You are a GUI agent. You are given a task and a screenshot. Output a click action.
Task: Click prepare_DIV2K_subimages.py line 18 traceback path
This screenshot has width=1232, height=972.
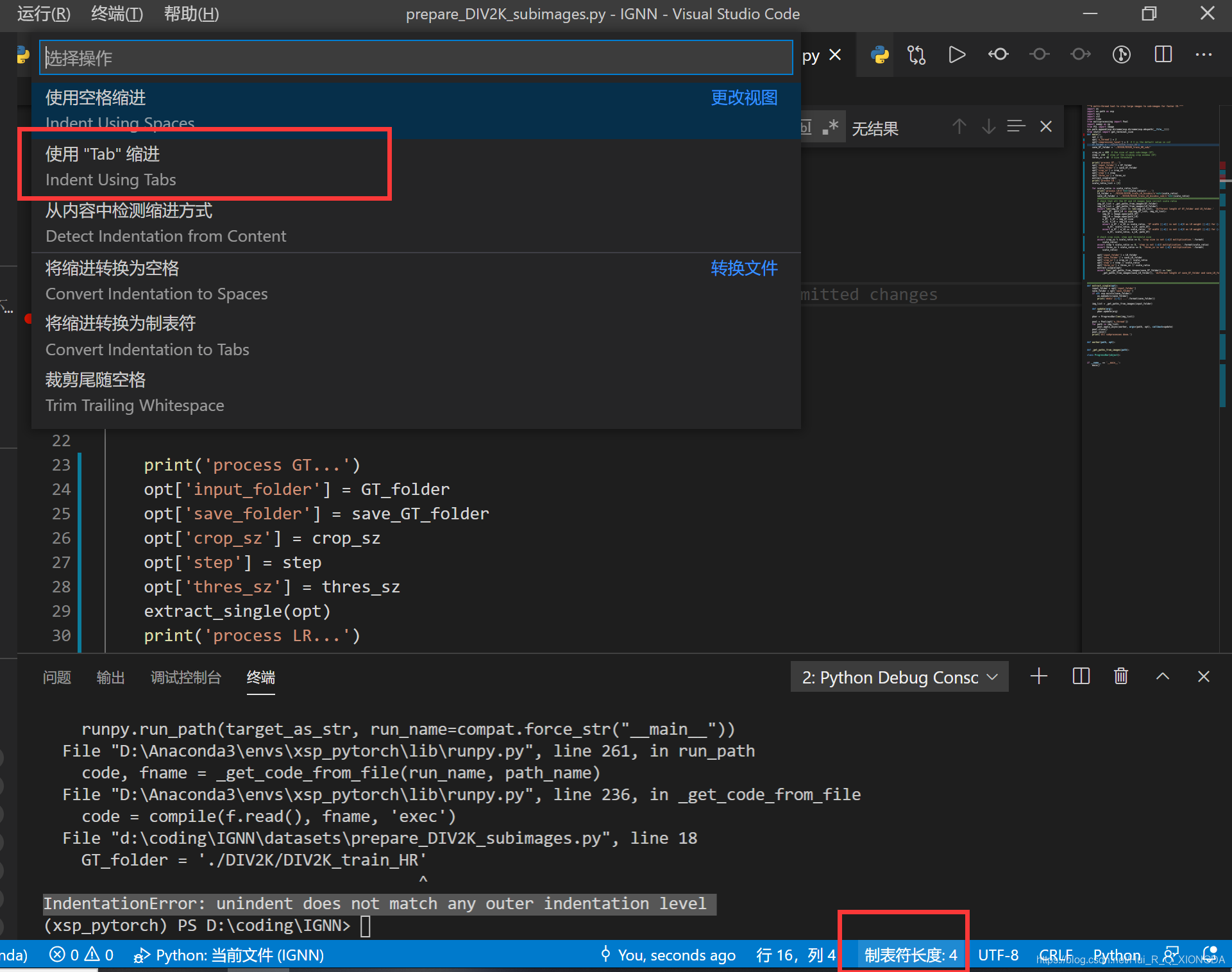[x=380, y=838]
